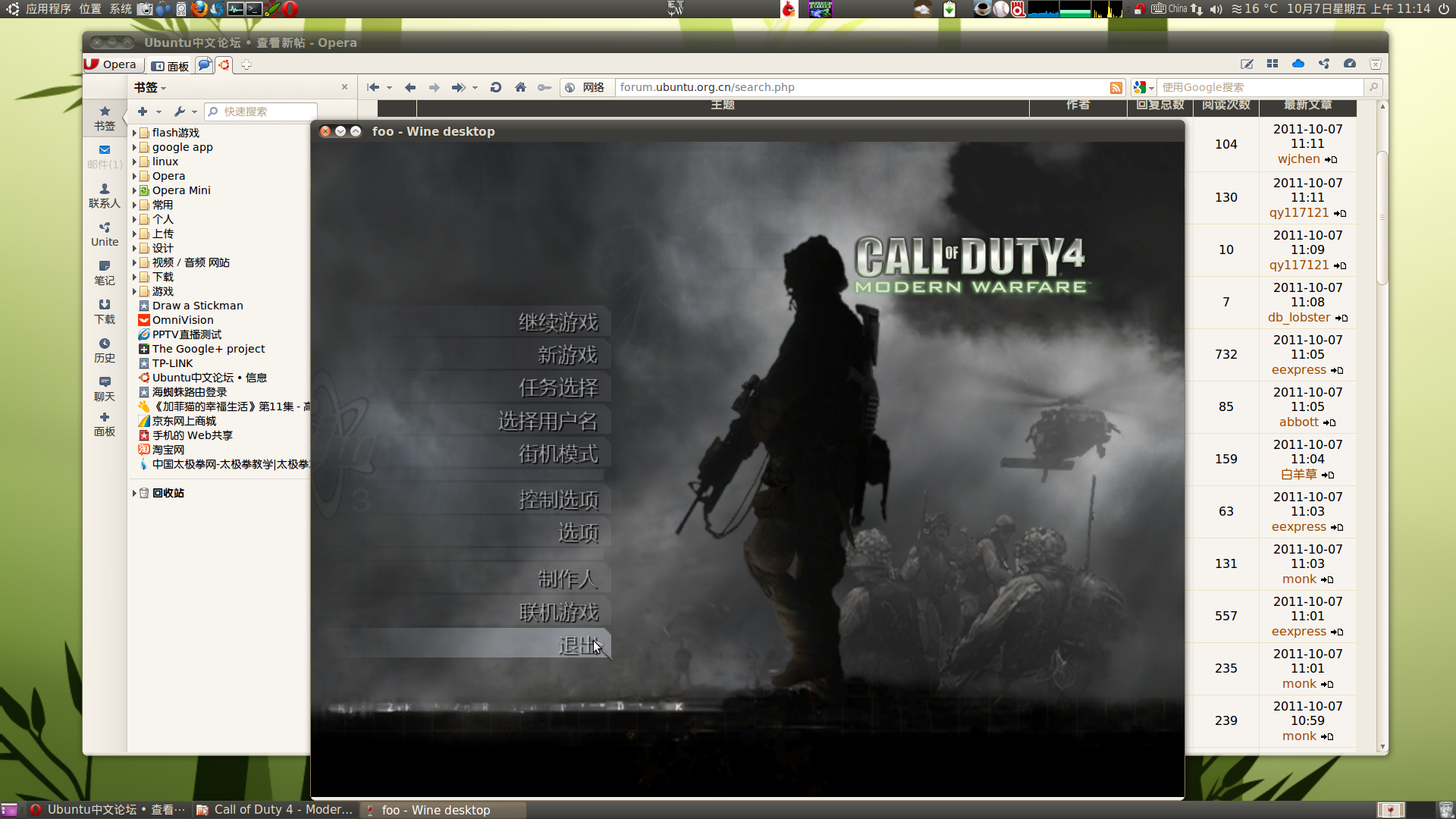1456x819 pixels.
Task: Click the RSS feed icon in address bar
Action: (x=1116, y=88)
